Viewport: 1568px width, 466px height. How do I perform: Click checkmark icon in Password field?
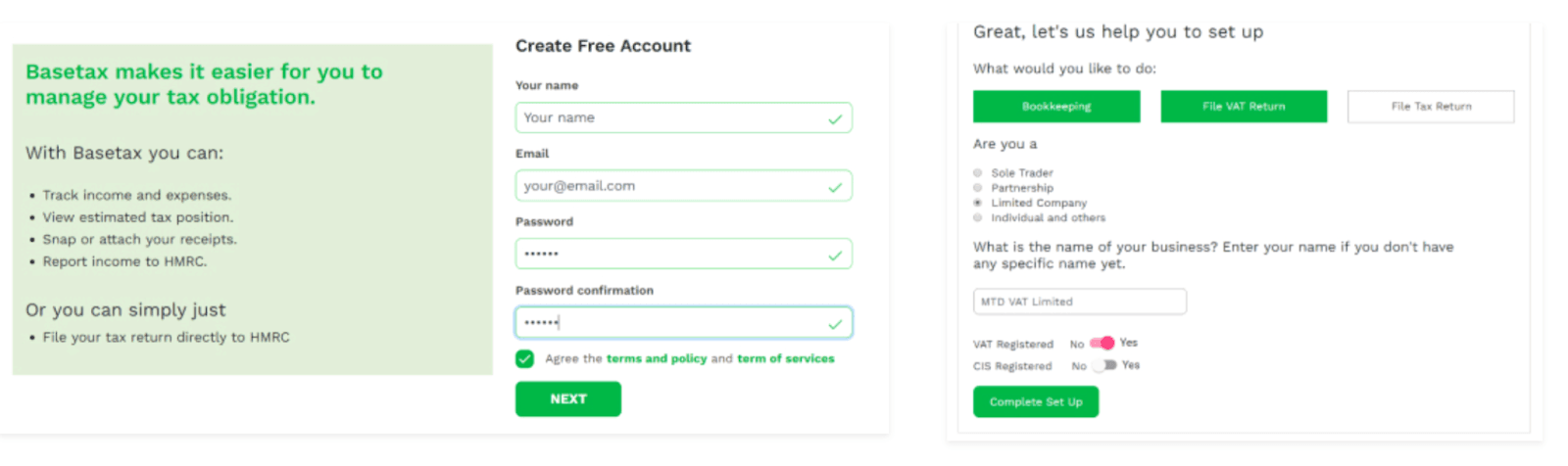835,256
